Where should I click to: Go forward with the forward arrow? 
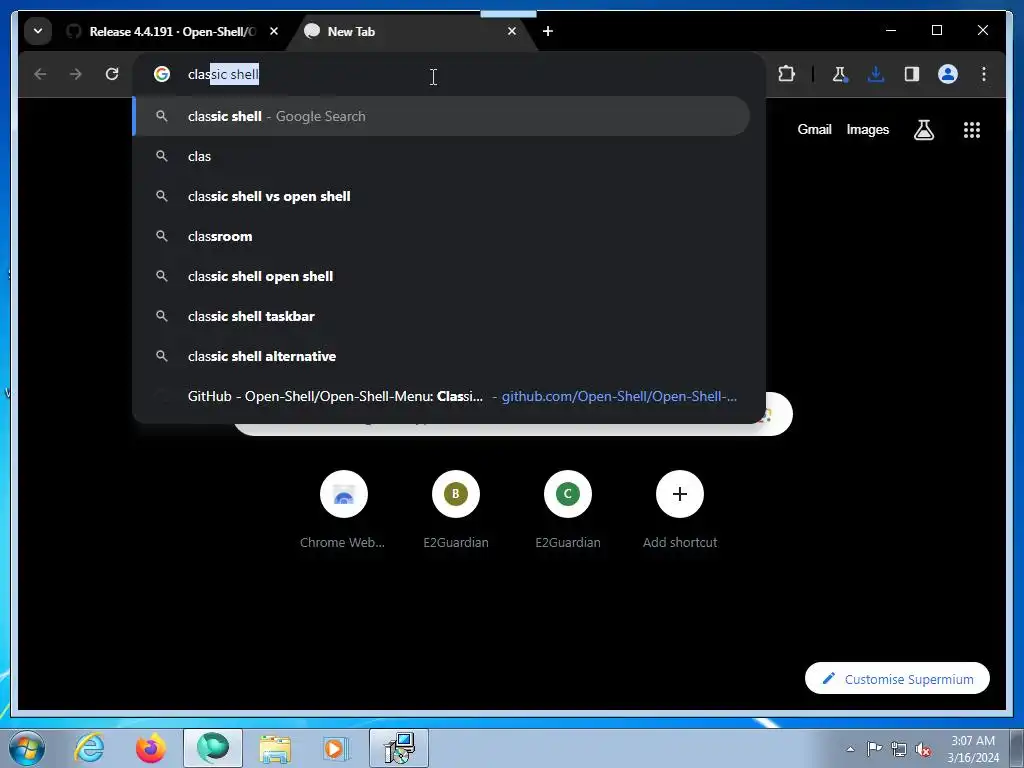(x=76, y=74)
